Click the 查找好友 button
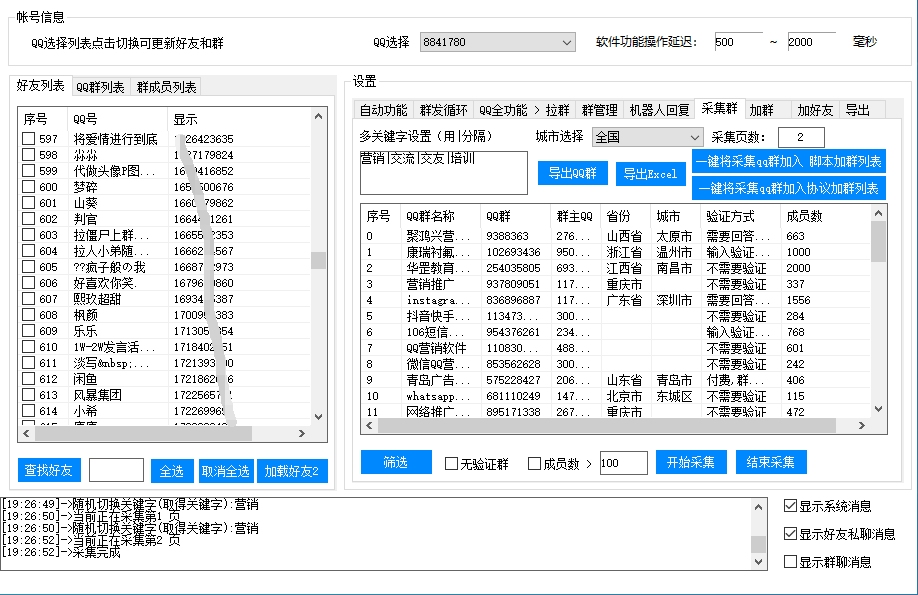This screenshot has width=918, height=595. click(x=49, y=470)
